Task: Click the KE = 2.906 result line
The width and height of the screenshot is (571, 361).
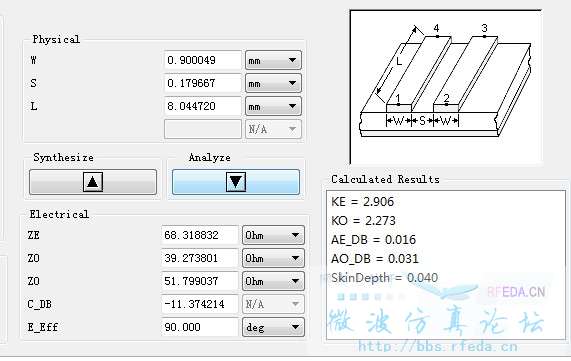Action: coord(362,201)
